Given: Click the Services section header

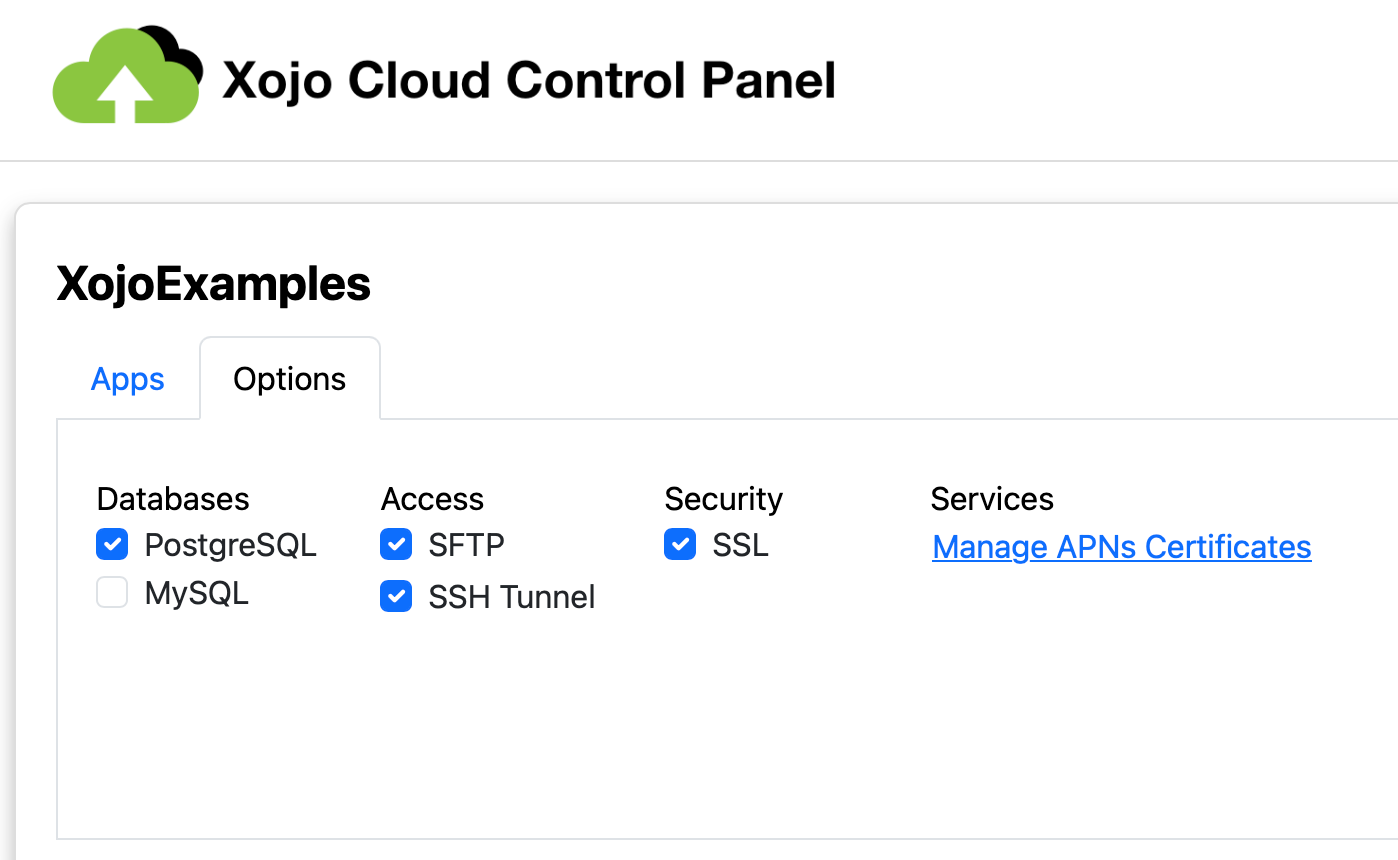Looking at the screenshot, I should (x=992, y=498).
